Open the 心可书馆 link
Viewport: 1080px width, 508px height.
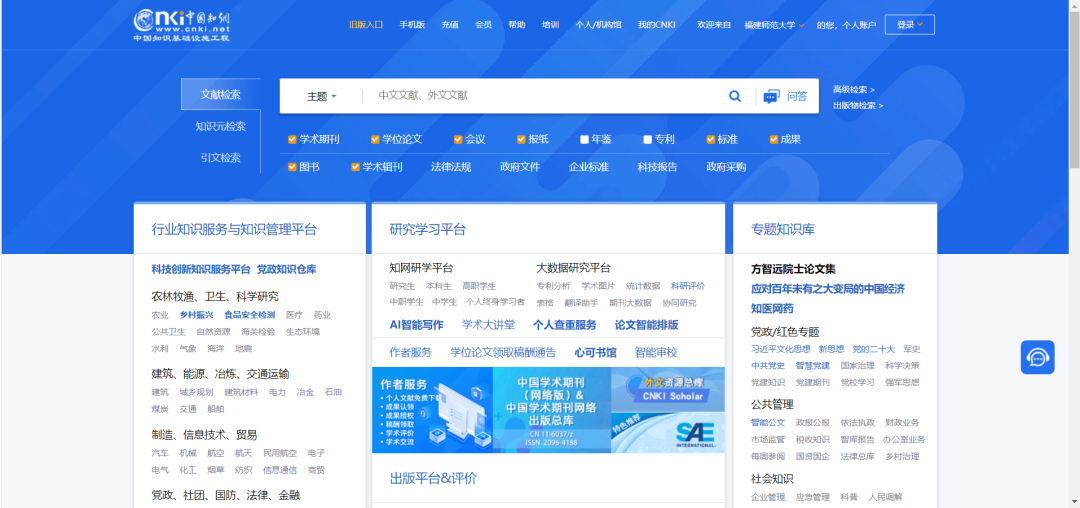[596, 352]
